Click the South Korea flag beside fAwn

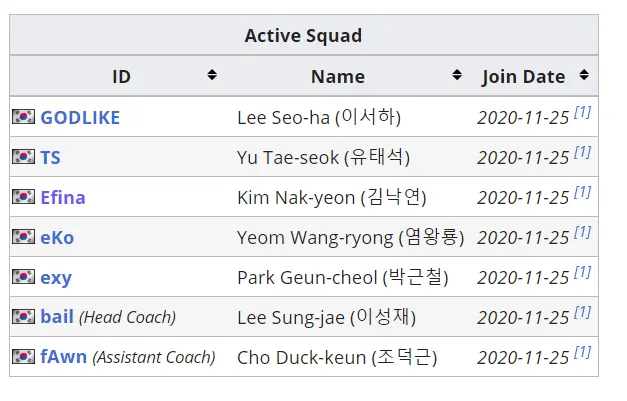[x=23, y=357]
